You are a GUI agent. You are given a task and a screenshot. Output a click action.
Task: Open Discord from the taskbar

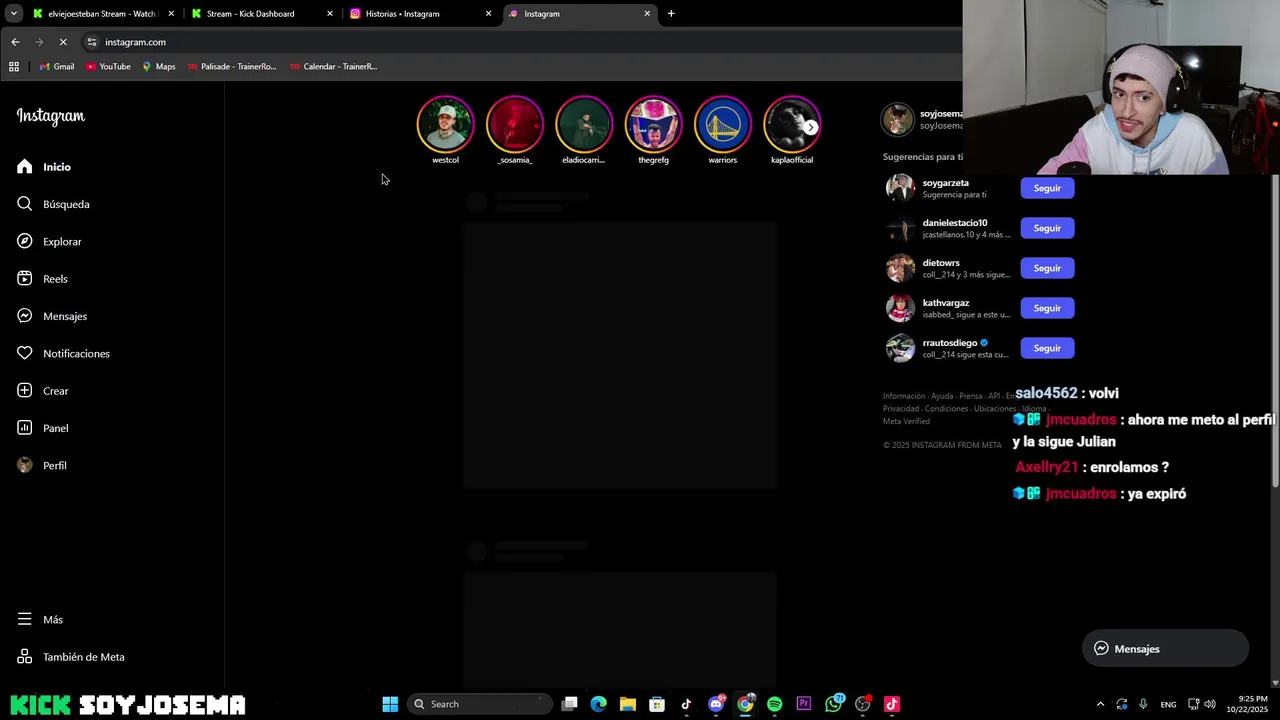(716, 704)
